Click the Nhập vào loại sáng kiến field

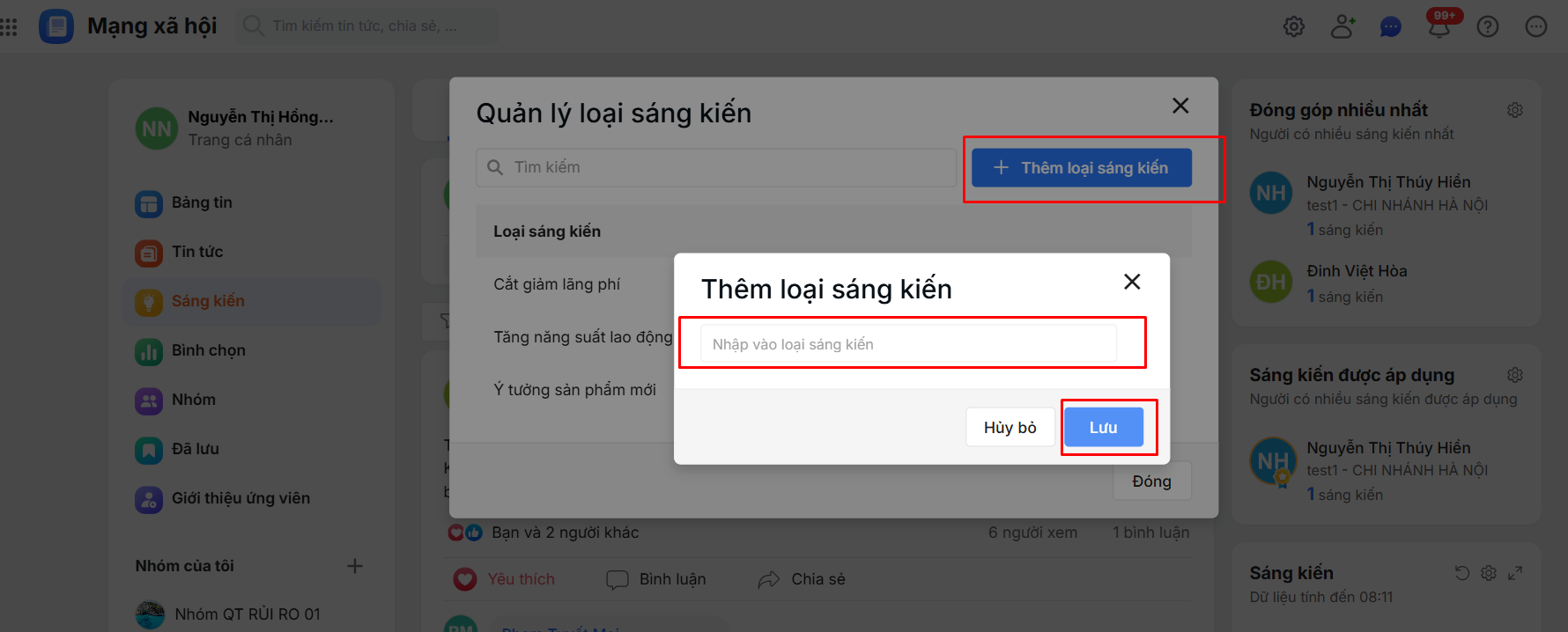[x=908, y=344]
